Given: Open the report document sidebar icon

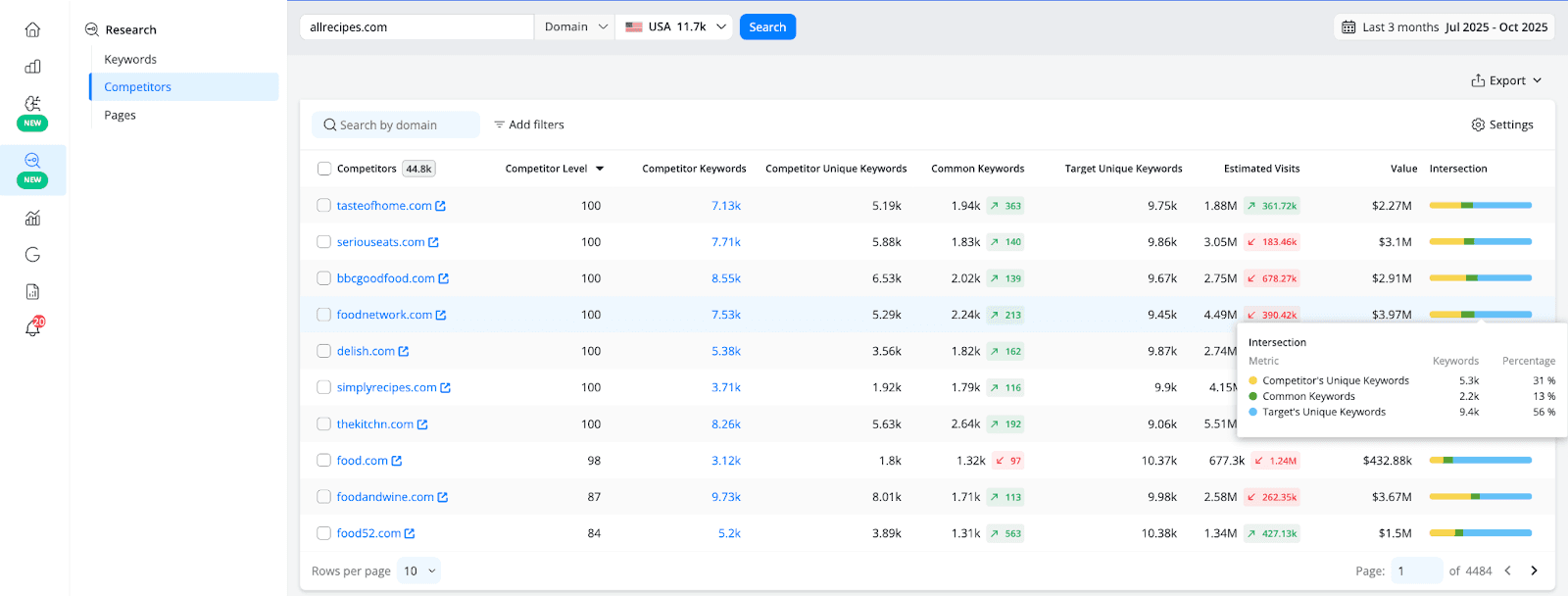Looking at the screenshot, I should (x=32, y=292).
